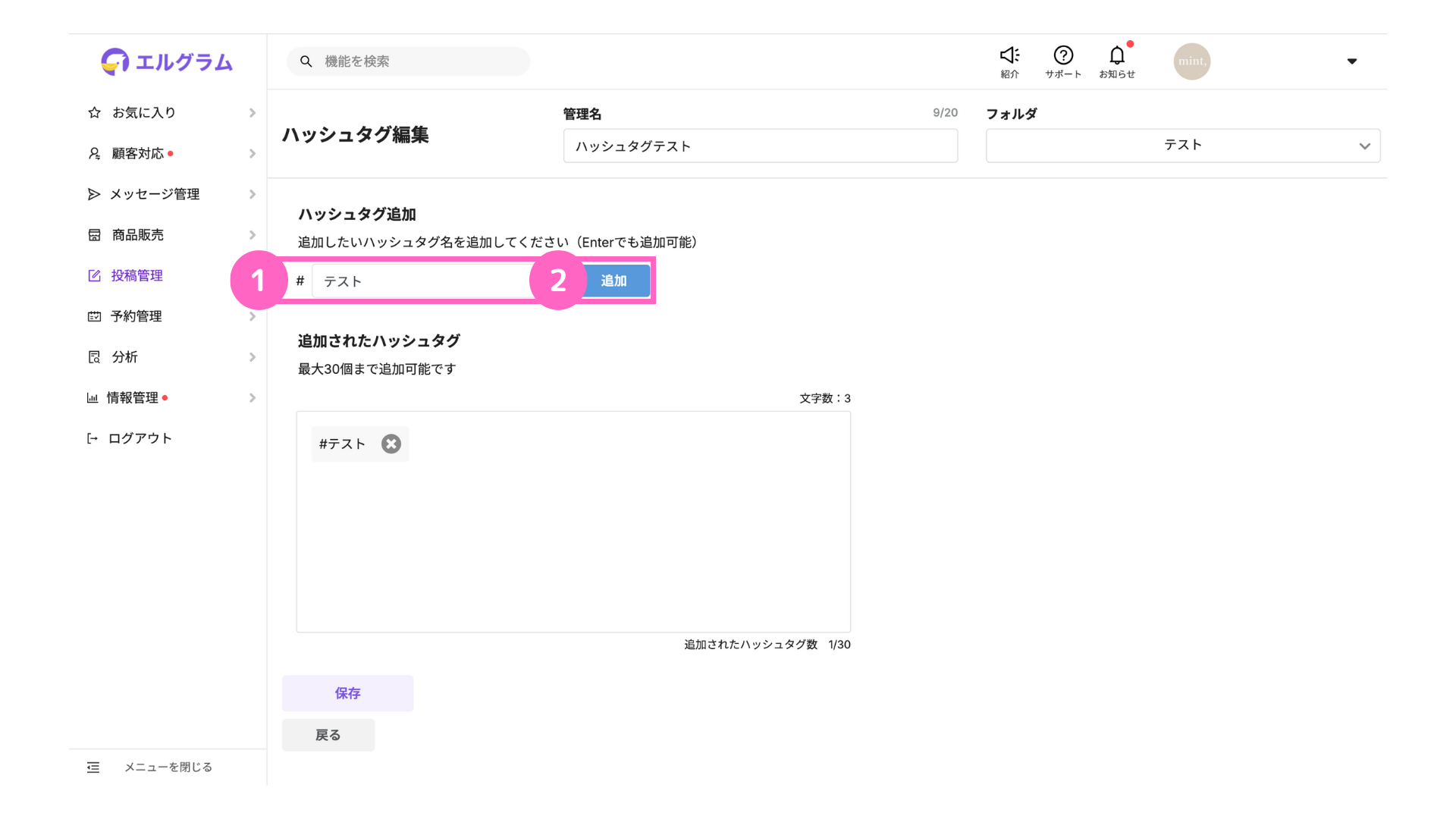Click the ハッシュタグ編集 heading
The image size is (1456, 819).
[356, 135]
